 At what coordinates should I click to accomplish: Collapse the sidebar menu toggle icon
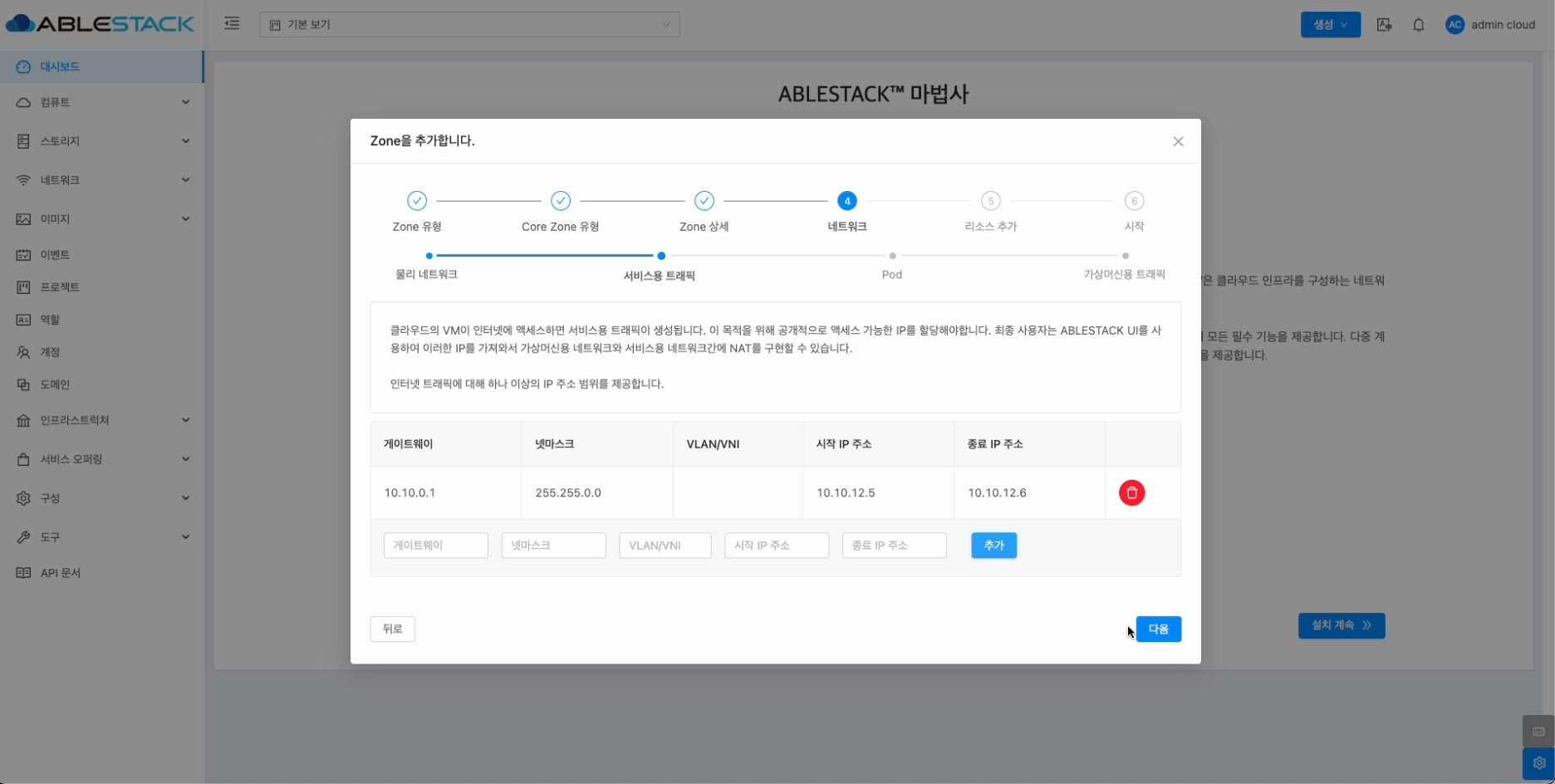[x=232, y=24]
